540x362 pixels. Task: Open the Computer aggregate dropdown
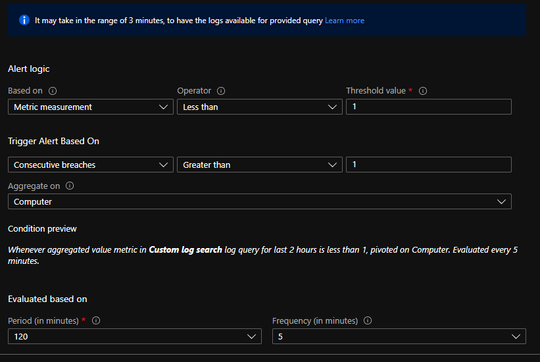coord(260,201)
